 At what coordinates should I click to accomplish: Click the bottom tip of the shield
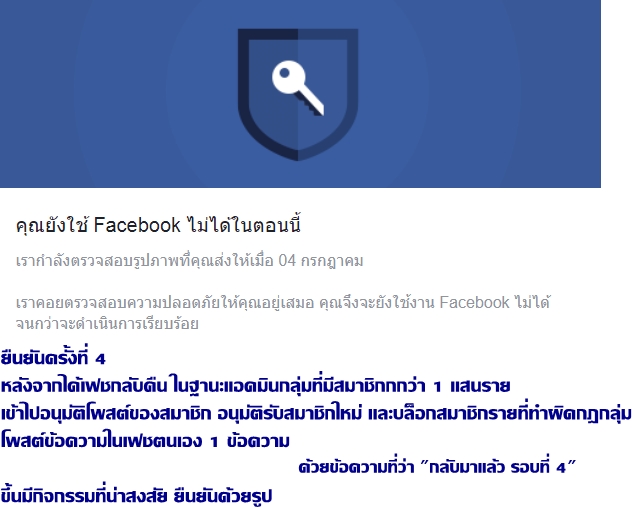[298, 155]
